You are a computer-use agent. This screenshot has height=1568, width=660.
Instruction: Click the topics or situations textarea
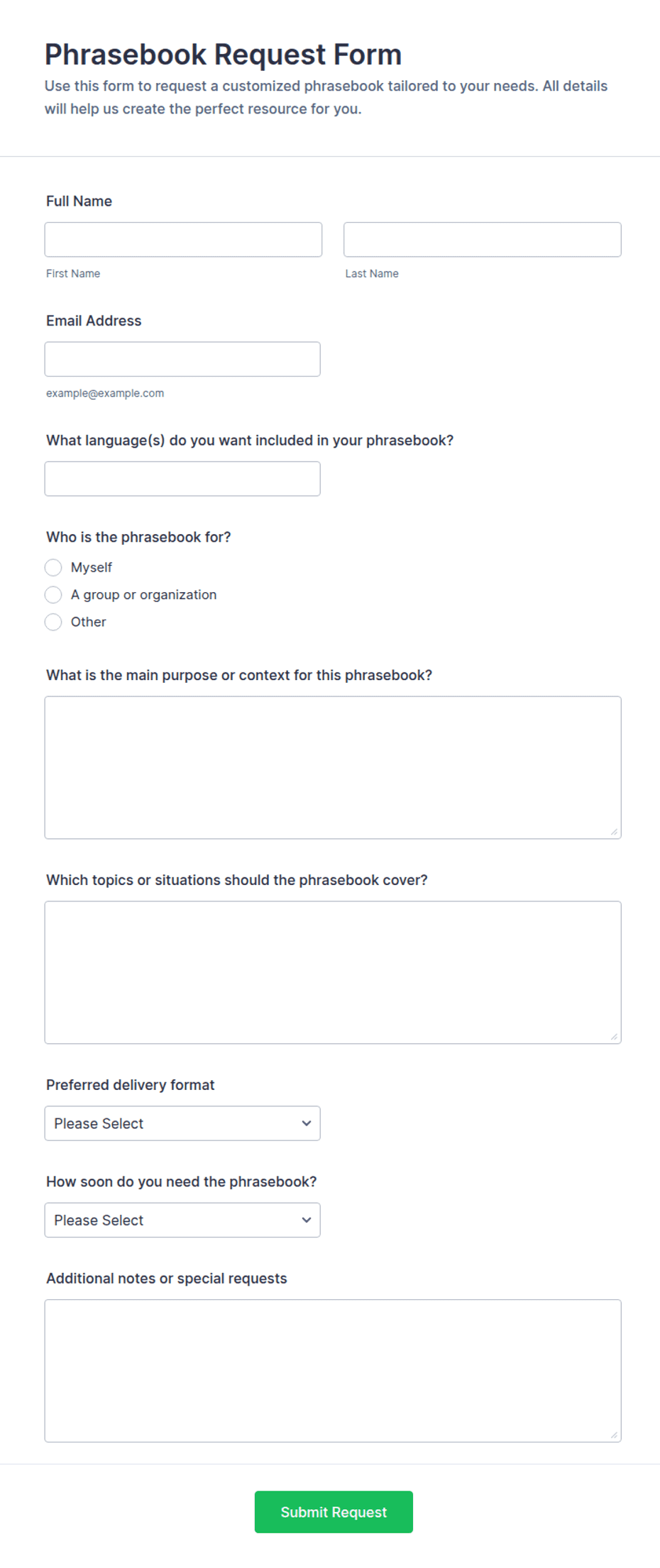tap(333, 972)
